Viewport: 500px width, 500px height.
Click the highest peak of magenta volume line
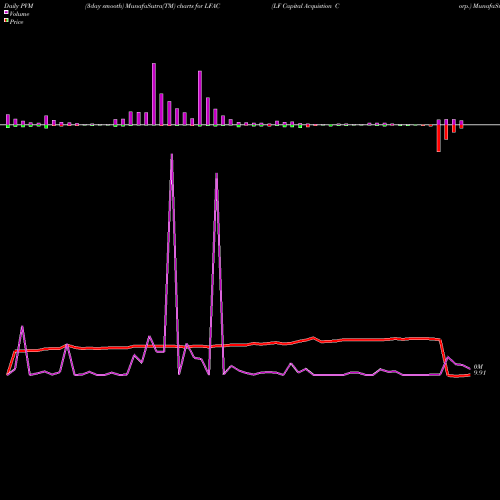[x=172, y=154]
